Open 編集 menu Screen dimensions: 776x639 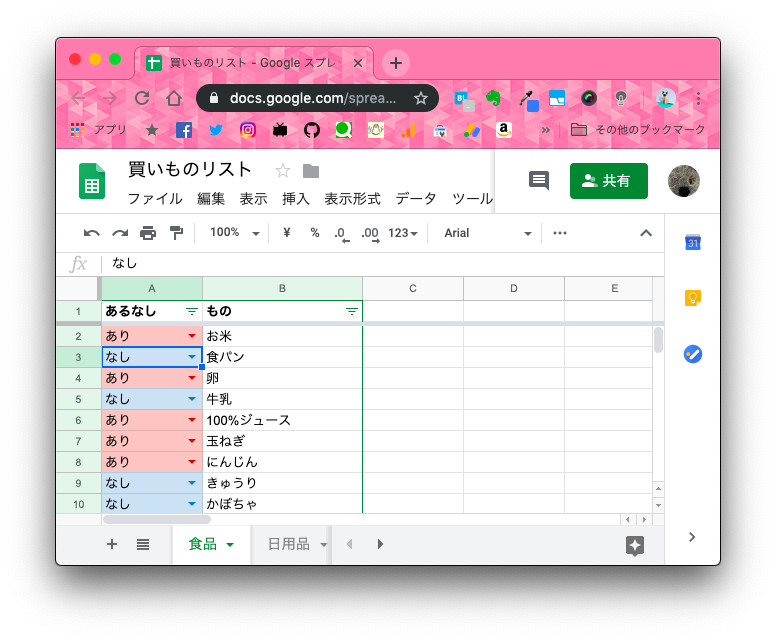click(x=211, y=199)
